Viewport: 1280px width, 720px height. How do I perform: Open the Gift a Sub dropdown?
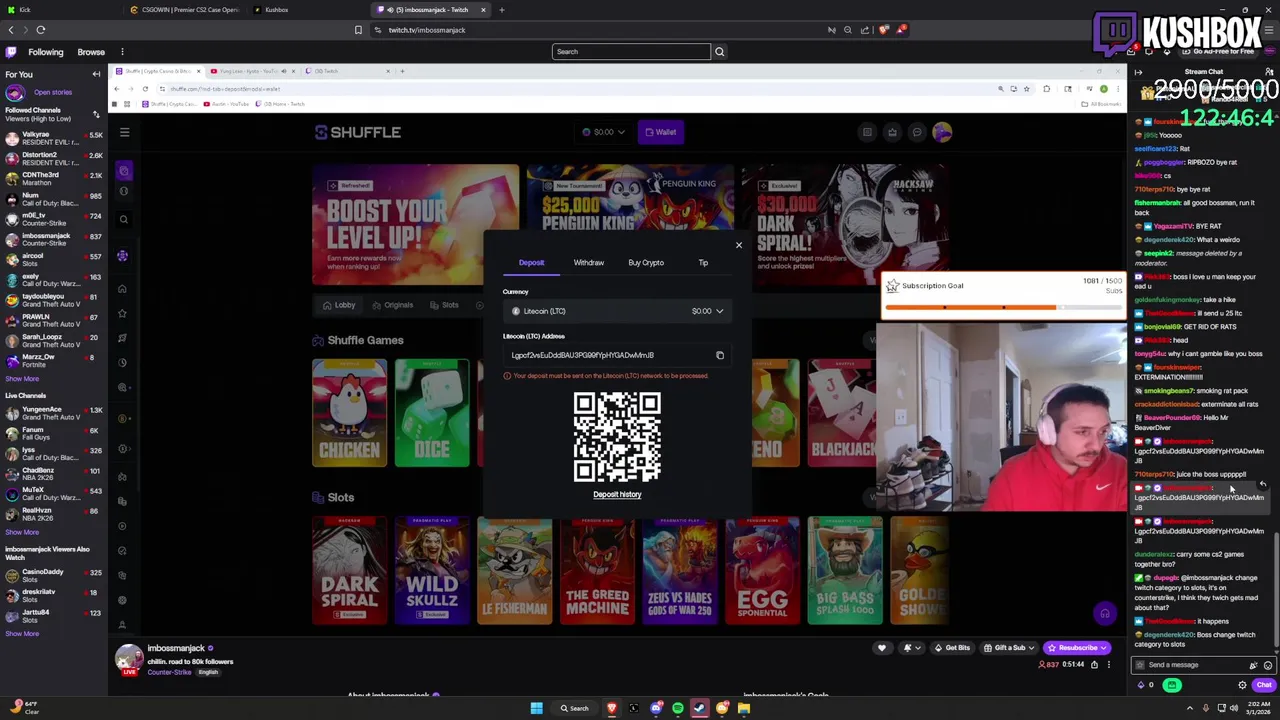click(1010, 648)
